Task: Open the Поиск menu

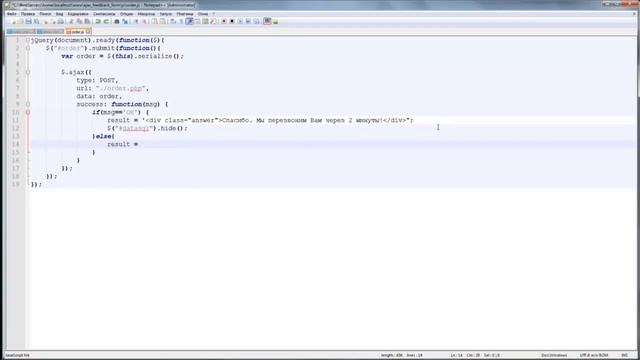Action: pos(45,14)
